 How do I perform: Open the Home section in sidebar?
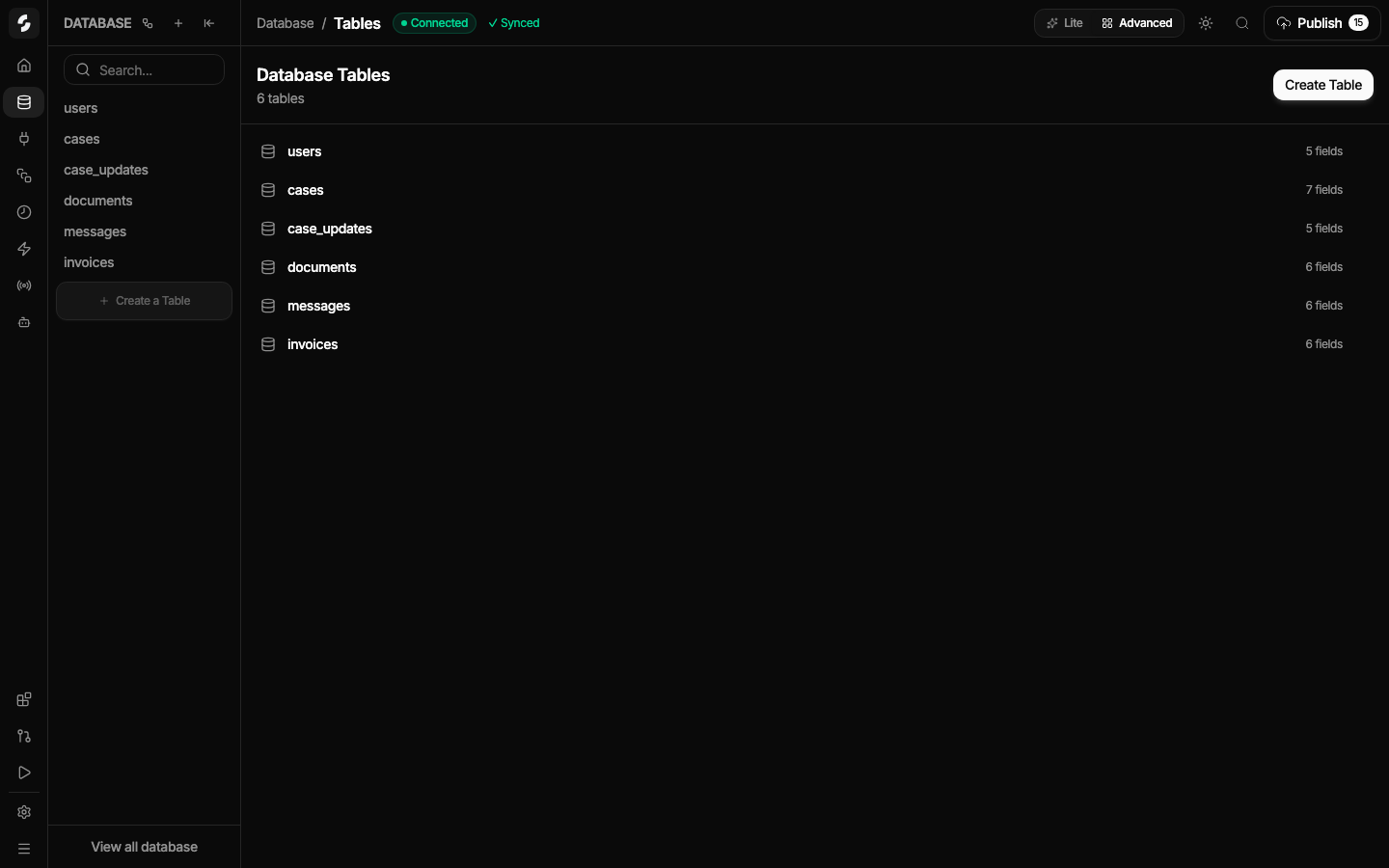(24, 66)
